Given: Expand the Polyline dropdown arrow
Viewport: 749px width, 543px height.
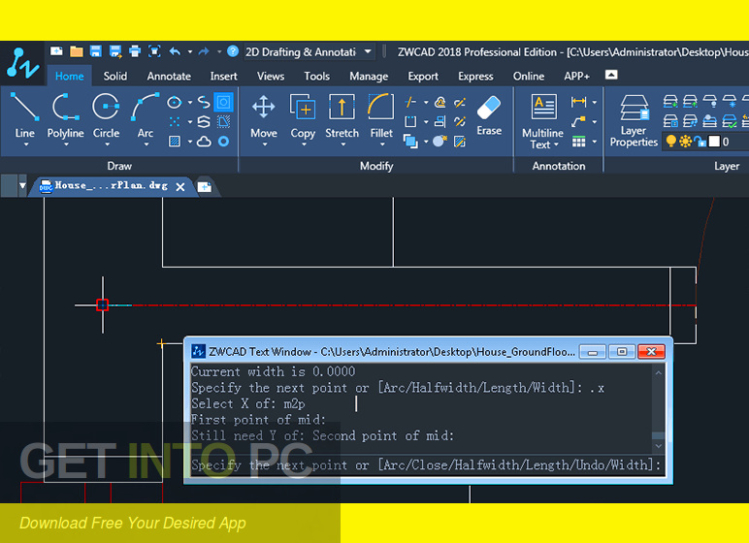Looking at the screenshot, I should pyautogui.click(x=66, y=144).
